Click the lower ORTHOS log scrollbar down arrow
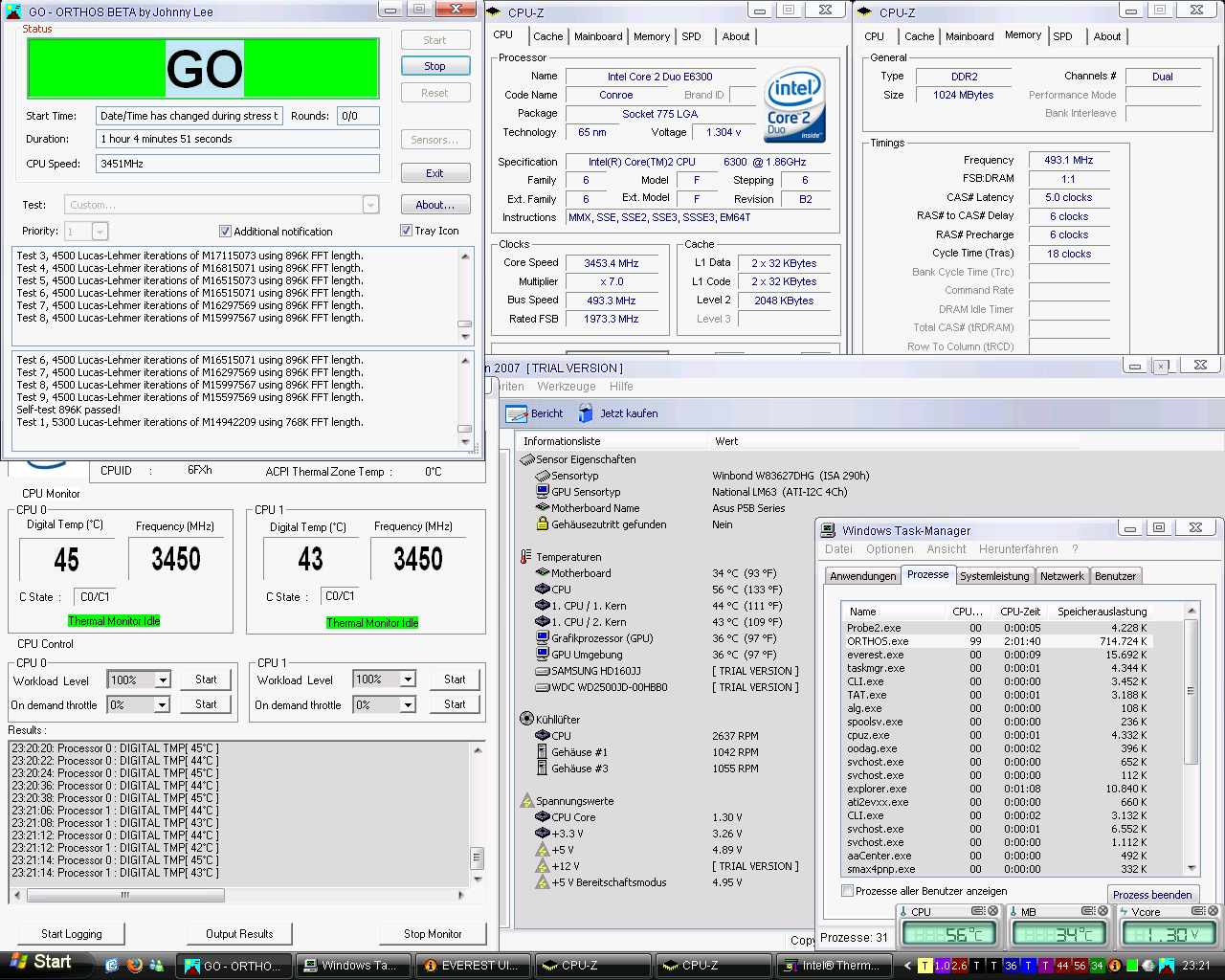 pos(466,442)
